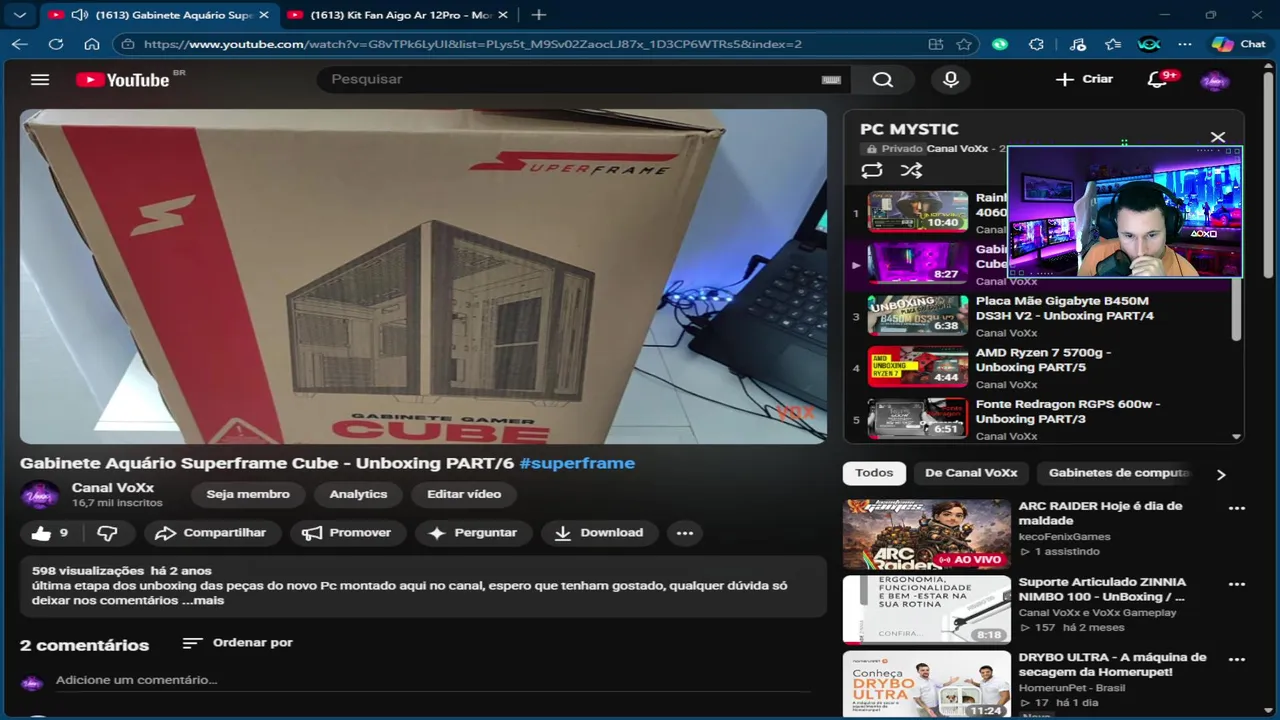Image resolution: width=1280 pixels, height=720 pixels.
Task: Mute tab via speaker icon on tab
Action: (80, 15)
